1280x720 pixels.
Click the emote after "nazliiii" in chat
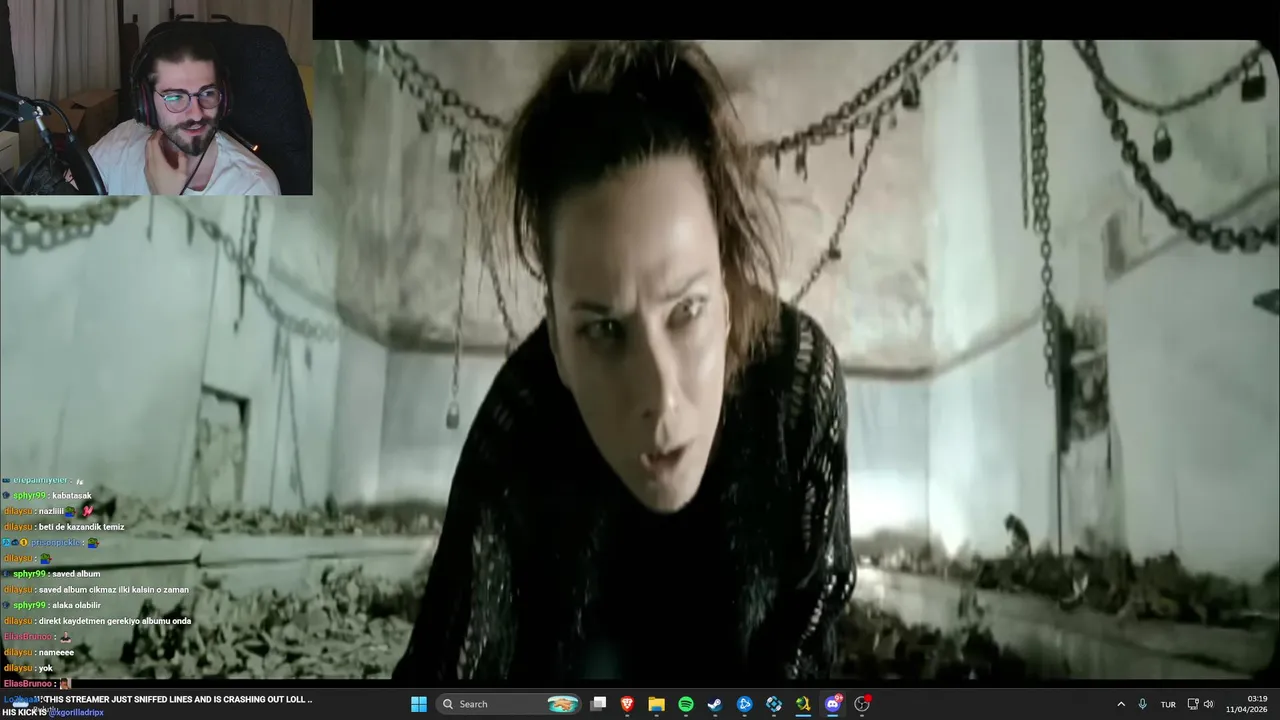point(69,511)
